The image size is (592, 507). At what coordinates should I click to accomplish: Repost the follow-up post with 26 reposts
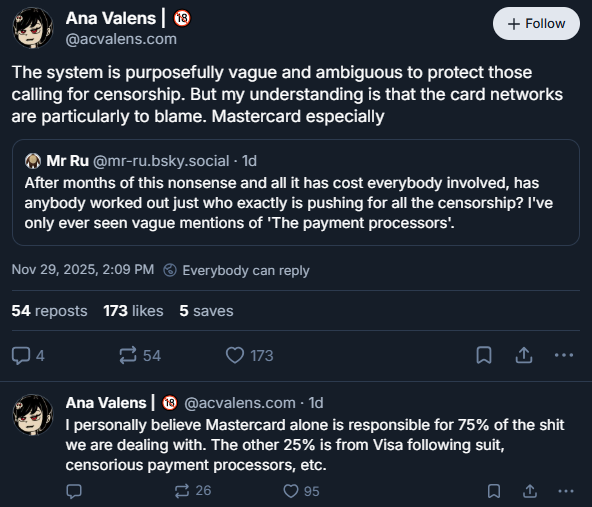coord(182,491)
